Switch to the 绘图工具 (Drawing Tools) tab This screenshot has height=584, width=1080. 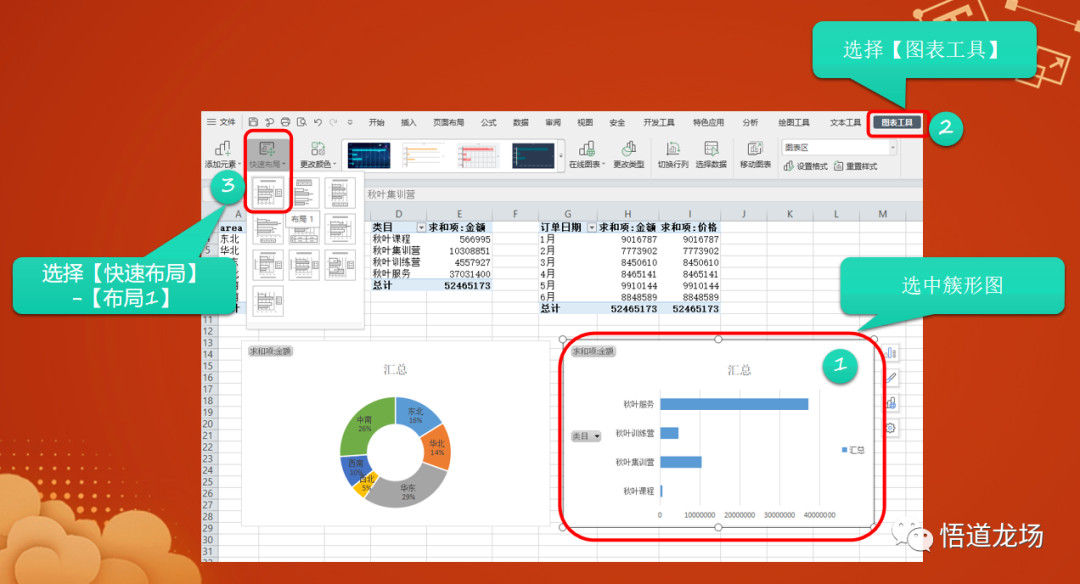793,123
